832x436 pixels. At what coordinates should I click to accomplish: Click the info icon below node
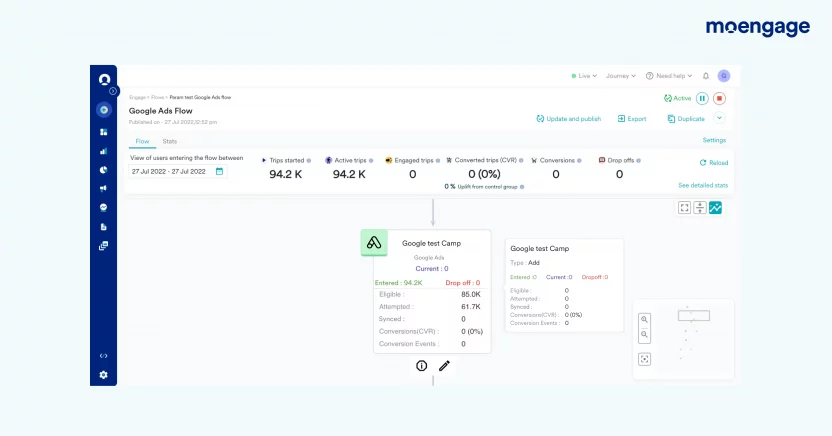(x=421, y=365)
